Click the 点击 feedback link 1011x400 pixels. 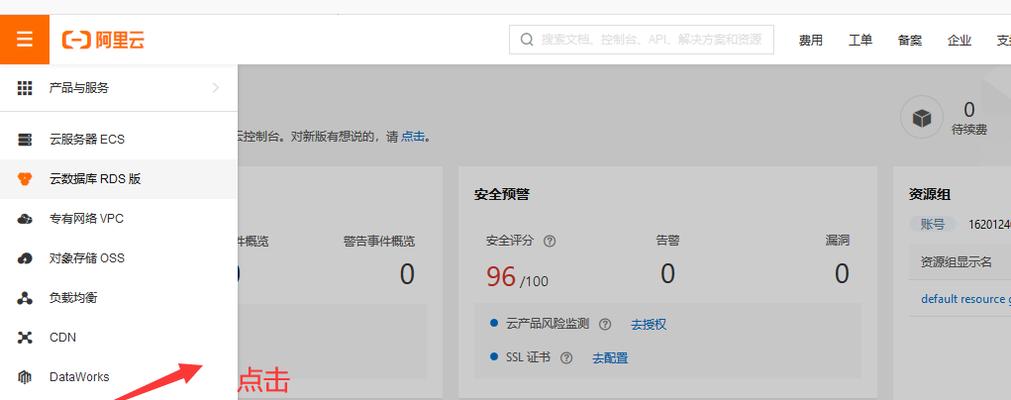tap(413, 137)
